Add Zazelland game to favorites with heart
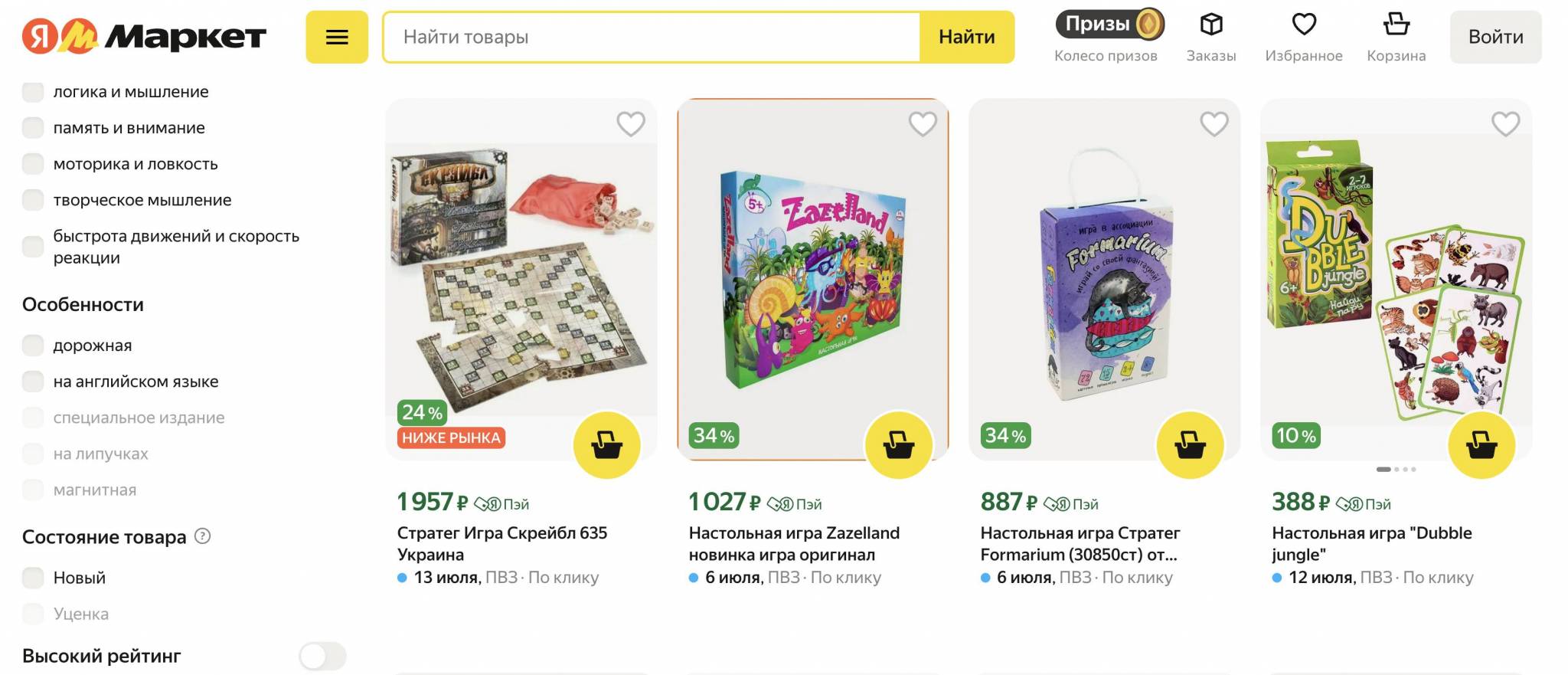The height and width of the screenshot is (675, 1568). [922, 123]
